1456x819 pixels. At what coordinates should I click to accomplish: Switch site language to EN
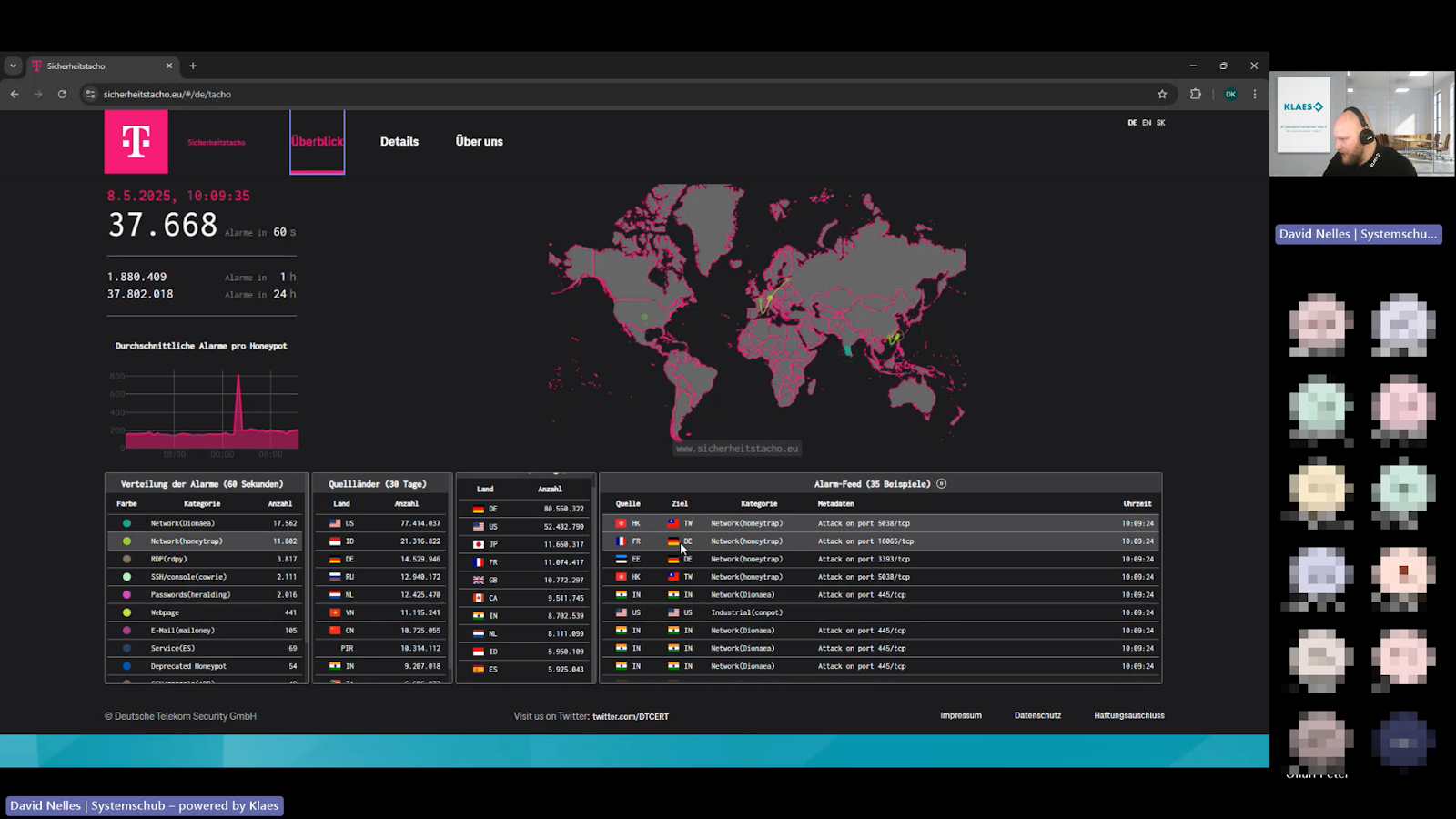click(x=1147, y=123)
